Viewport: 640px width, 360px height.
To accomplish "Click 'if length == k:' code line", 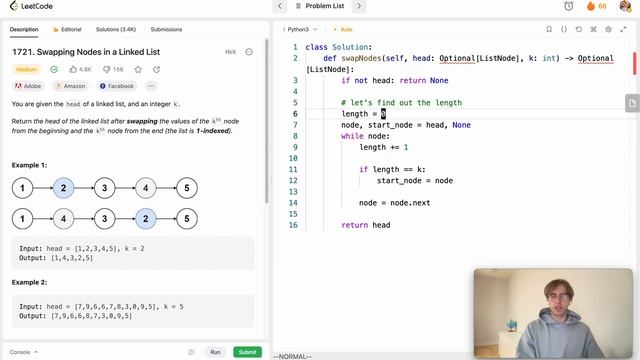I will click(x=392, y=169).
